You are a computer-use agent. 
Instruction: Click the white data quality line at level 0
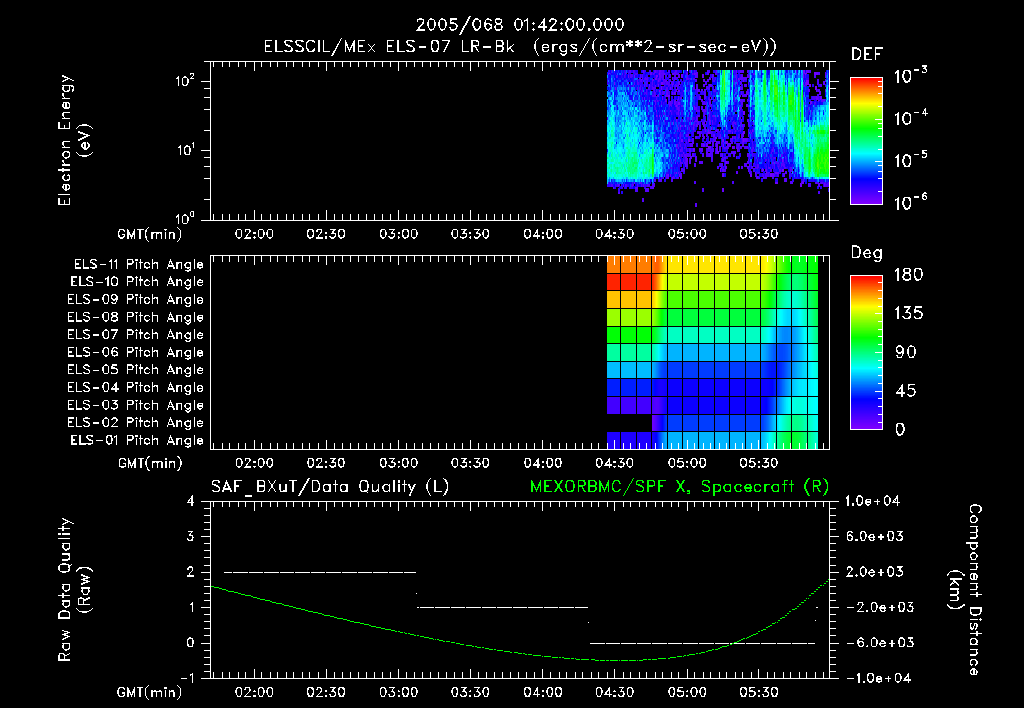[703, 643]
